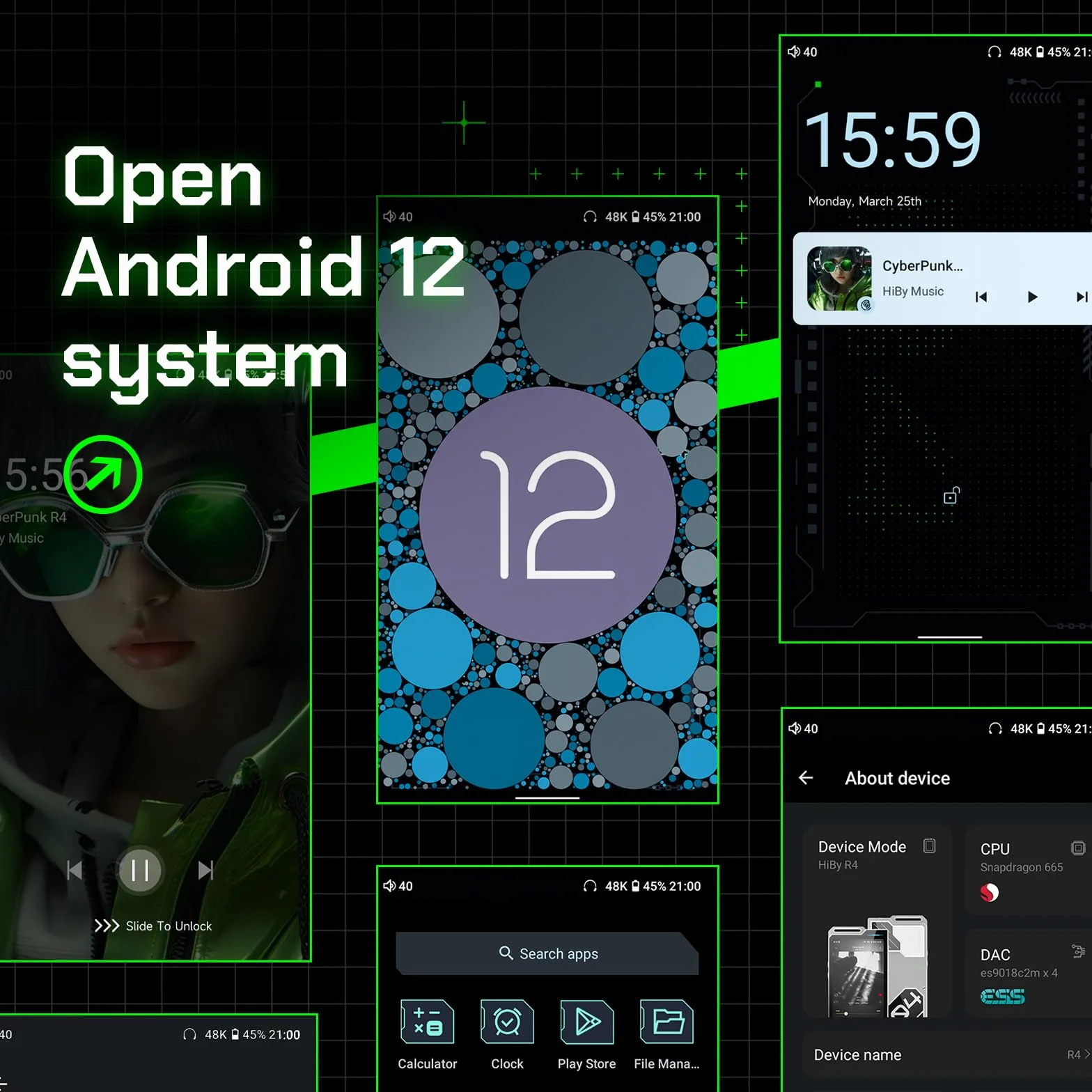Expand the Device name R4 chevron

[x=1086, y=1054]
